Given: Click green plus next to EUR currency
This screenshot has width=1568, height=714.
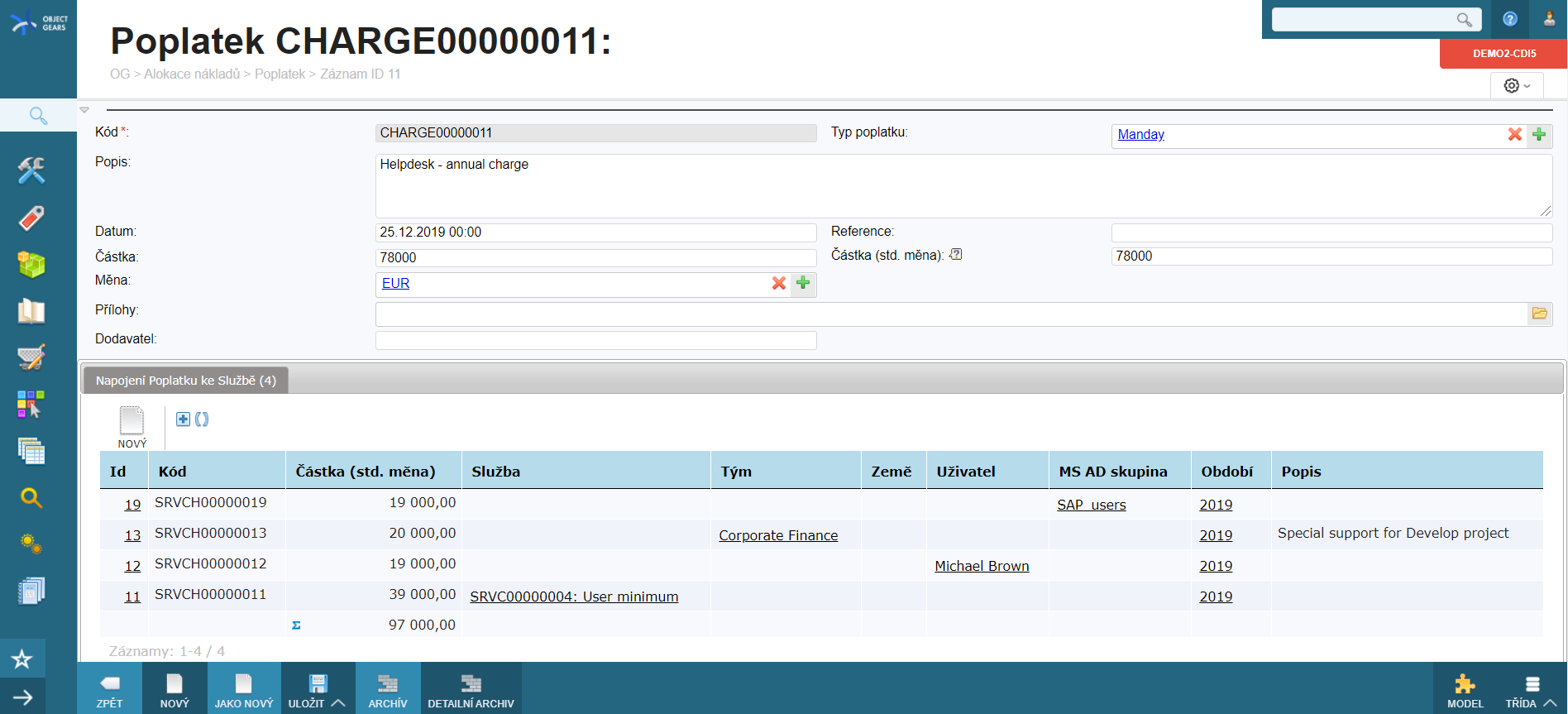Looking at the screenshot, I should tap(803, 284).
